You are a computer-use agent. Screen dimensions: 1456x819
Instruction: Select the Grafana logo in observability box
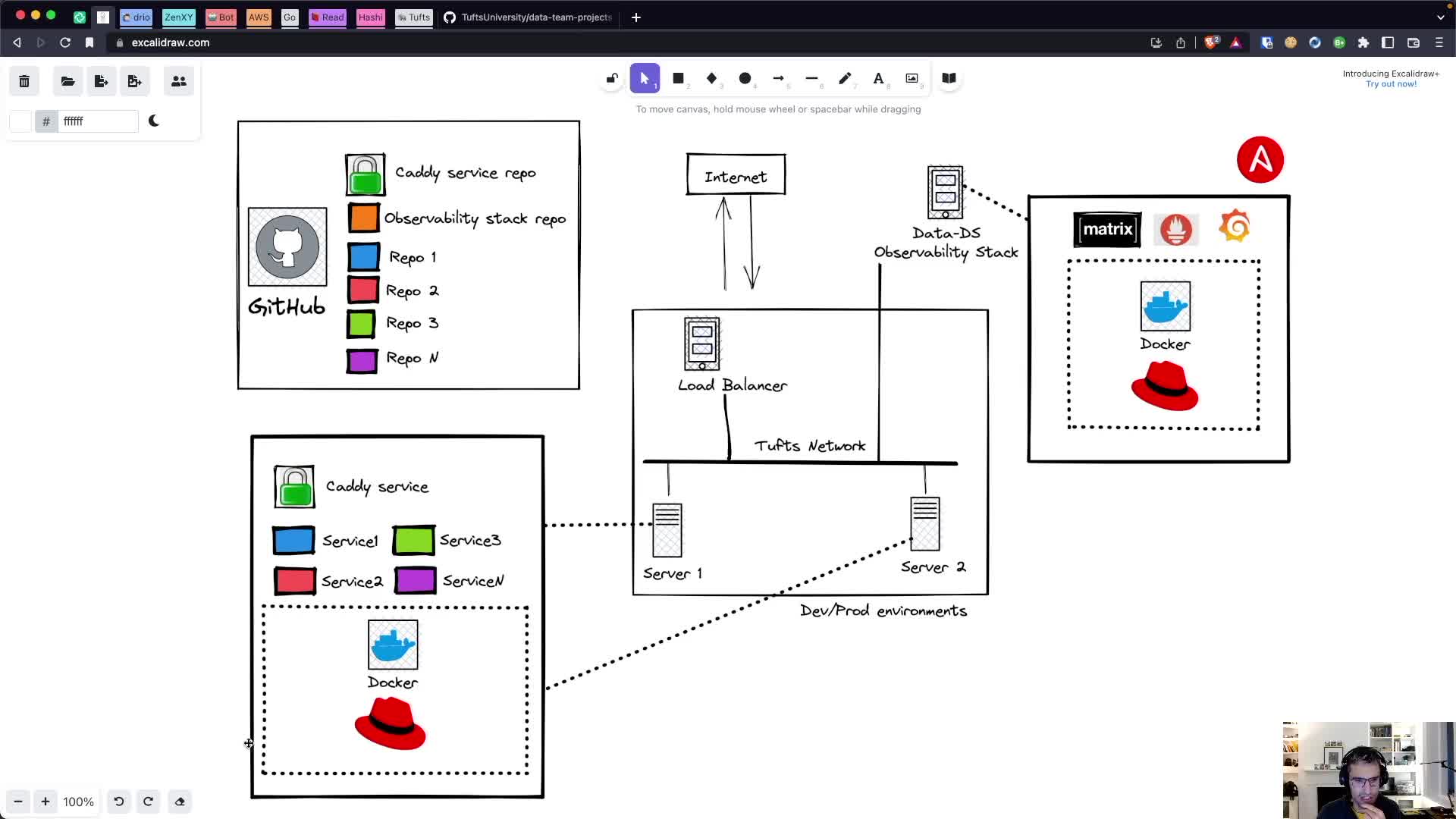[1235, 226]
